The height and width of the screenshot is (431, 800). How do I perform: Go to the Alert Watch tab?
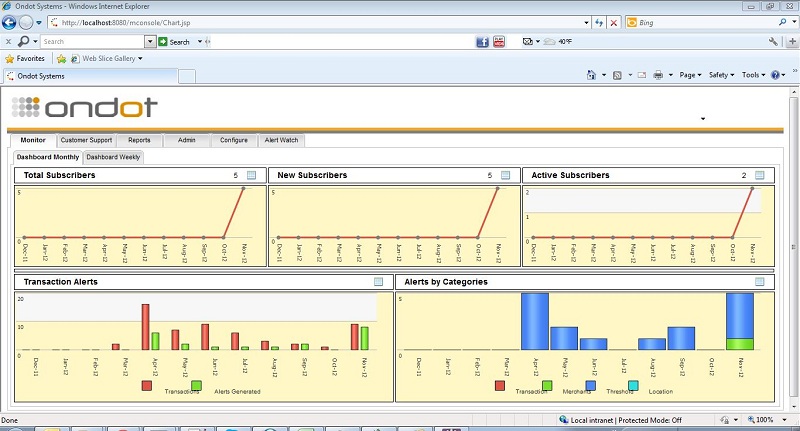280,140
